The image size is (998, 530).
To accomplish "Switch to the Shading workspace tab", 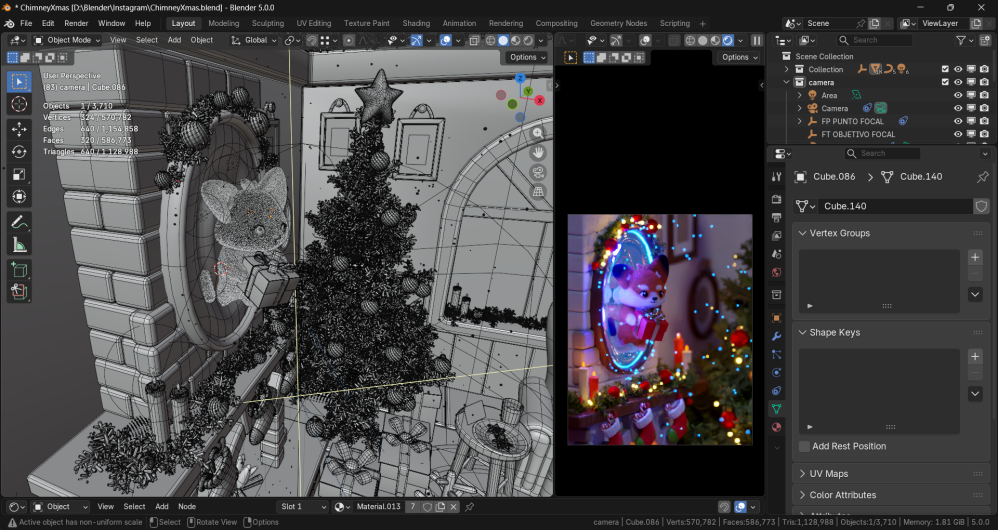I will tap(416, 23).
